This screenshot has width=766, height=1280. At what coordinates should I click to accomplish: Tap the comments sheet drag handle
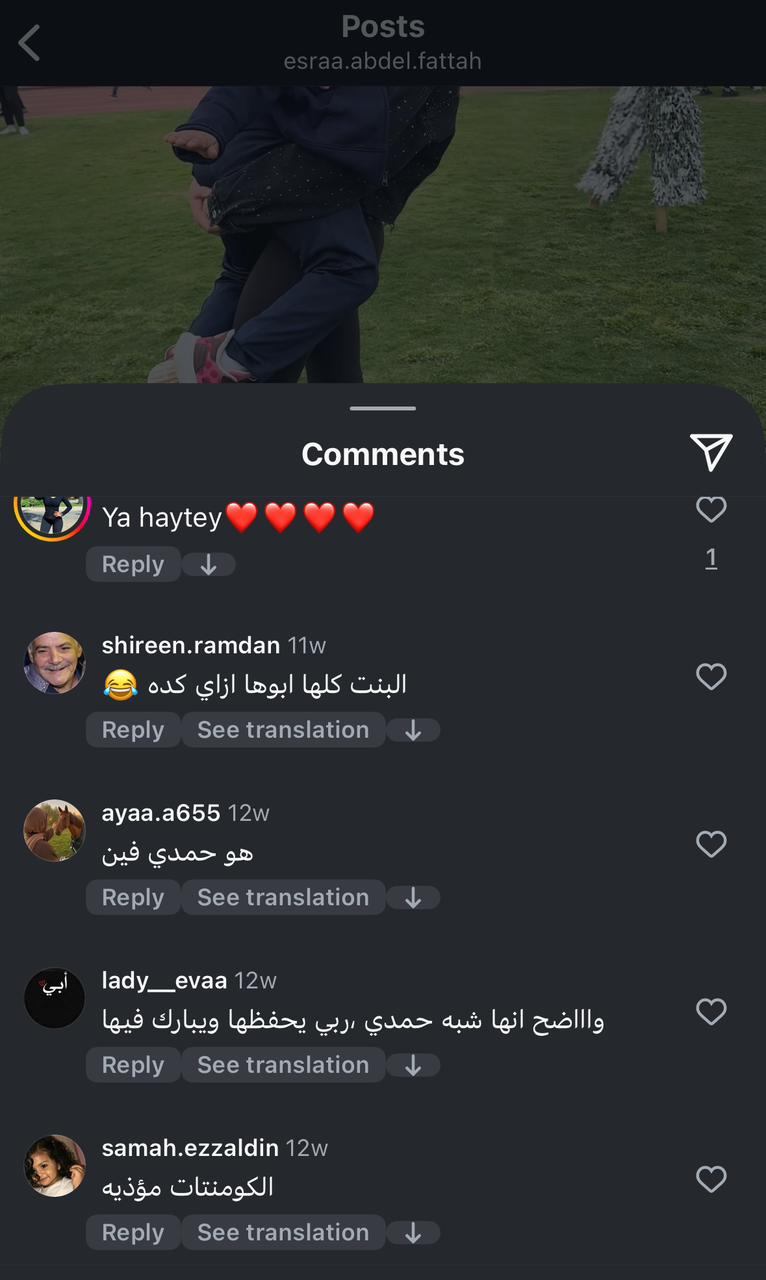point(383,408)
